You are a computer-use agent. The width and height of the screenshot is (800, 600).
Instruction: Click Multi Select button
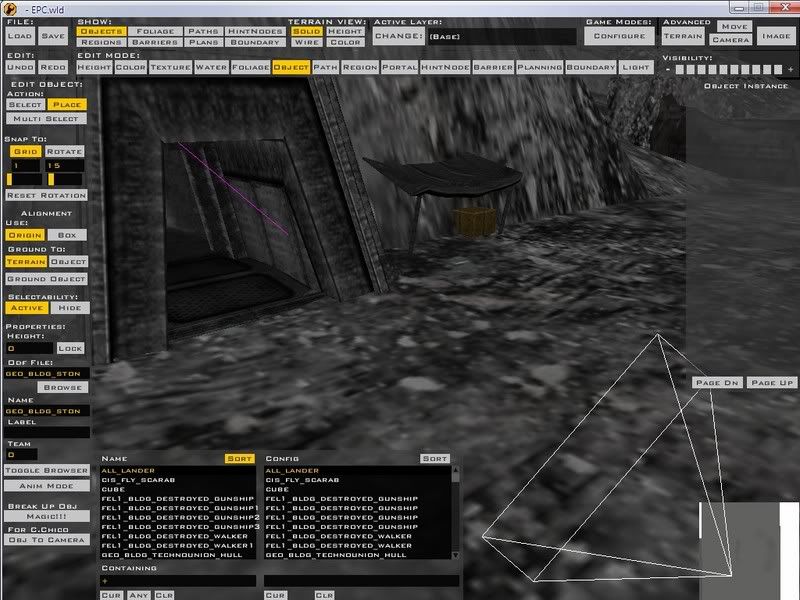point(46,118)
